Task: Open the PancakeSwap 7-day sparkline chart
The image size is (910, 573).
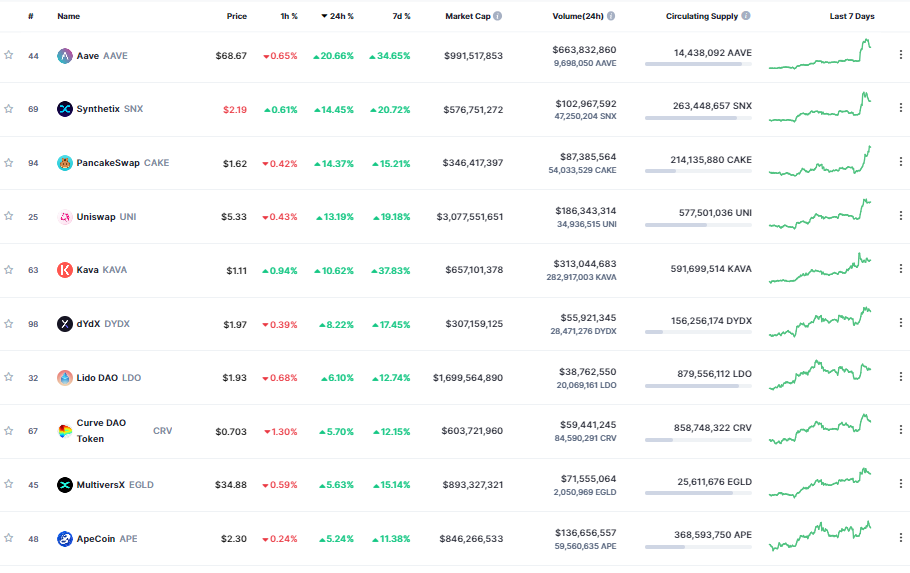Action: click(820, 162)
